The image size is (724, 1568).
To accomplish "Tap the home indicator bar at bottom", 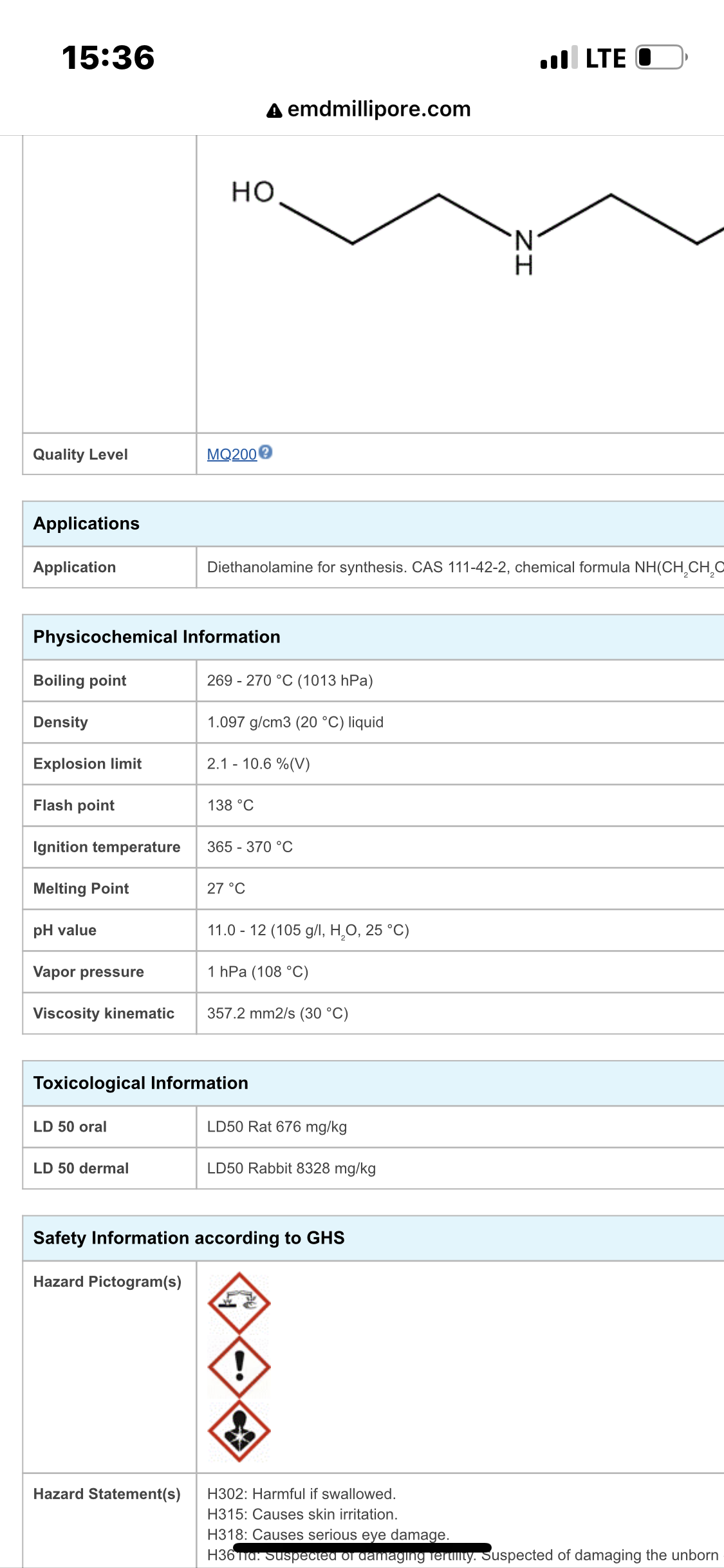I will pyautogui.click(x=362, y=1547).
